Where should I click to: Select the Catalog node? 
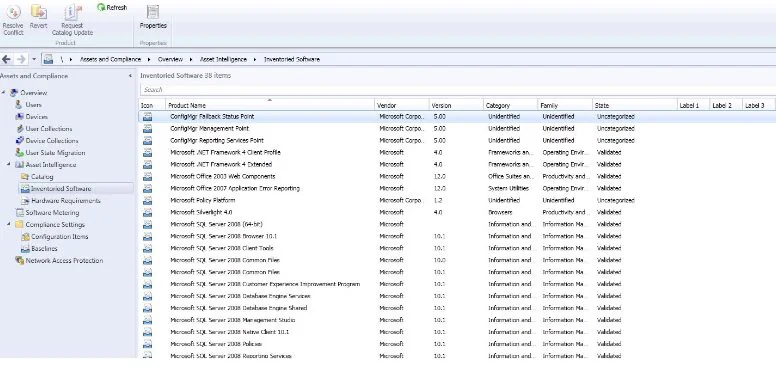(42, 177)
